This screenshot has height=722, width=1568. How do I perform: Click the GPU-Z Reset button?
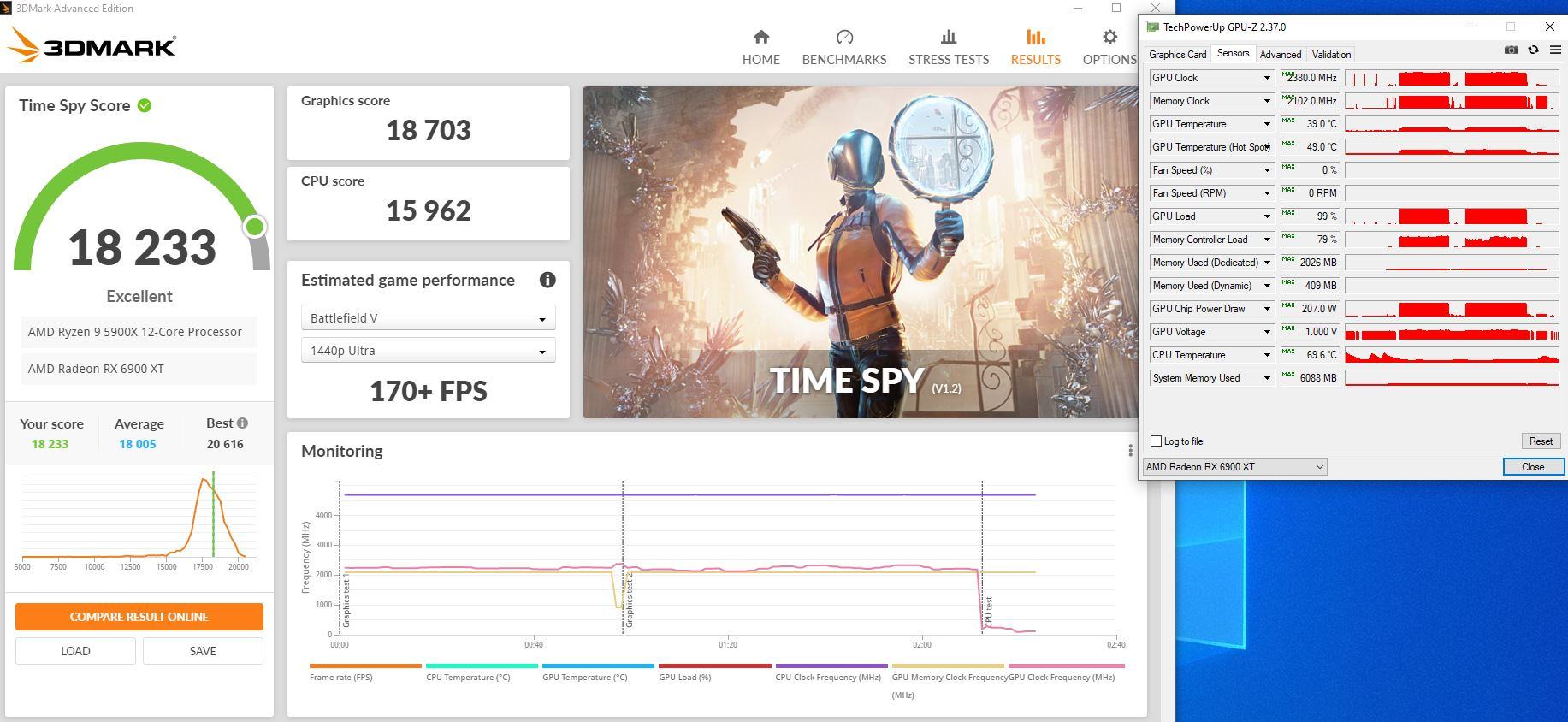pos(1541,441)
